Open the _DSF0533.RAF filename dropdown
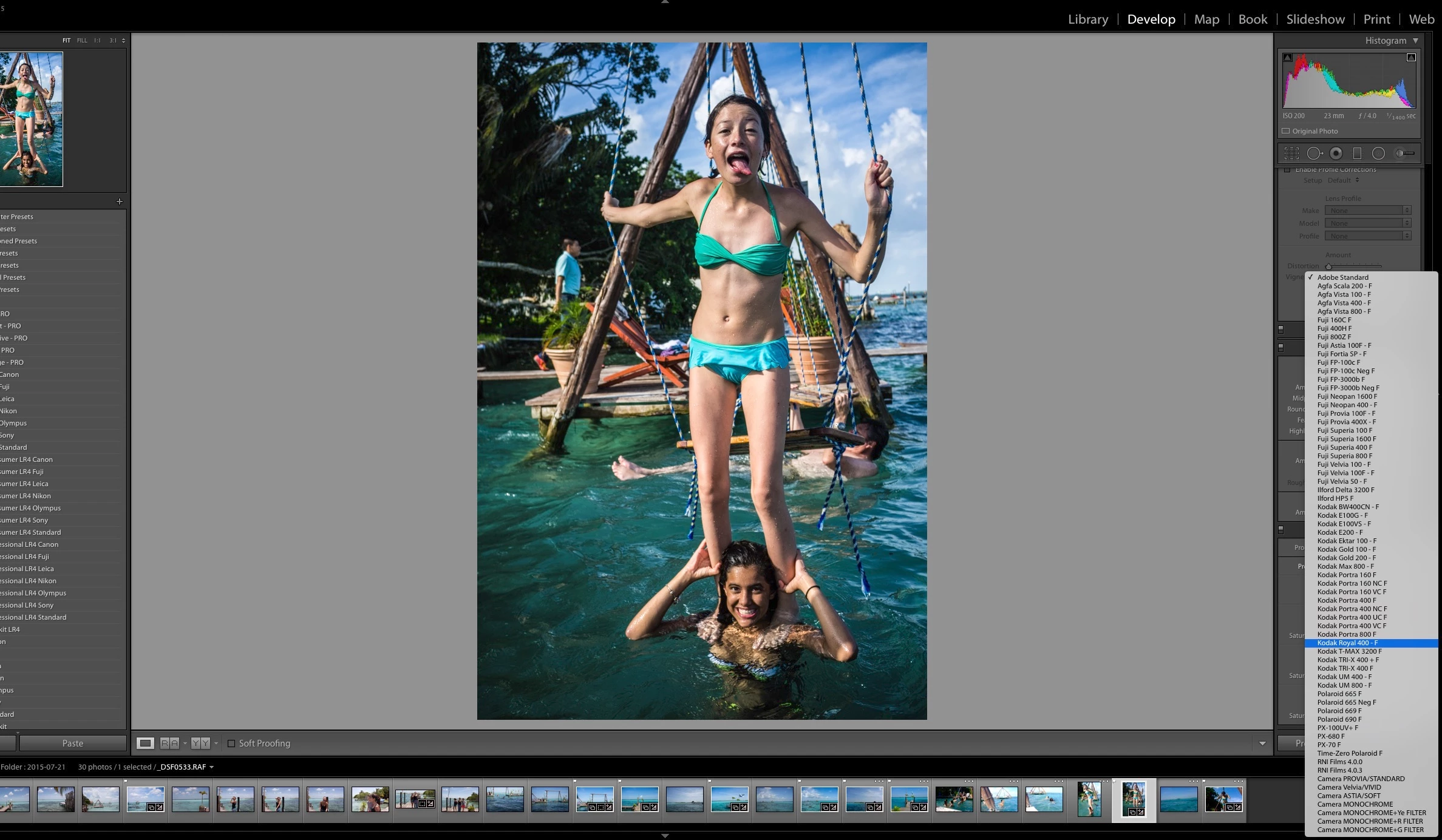 coord(211,767)
